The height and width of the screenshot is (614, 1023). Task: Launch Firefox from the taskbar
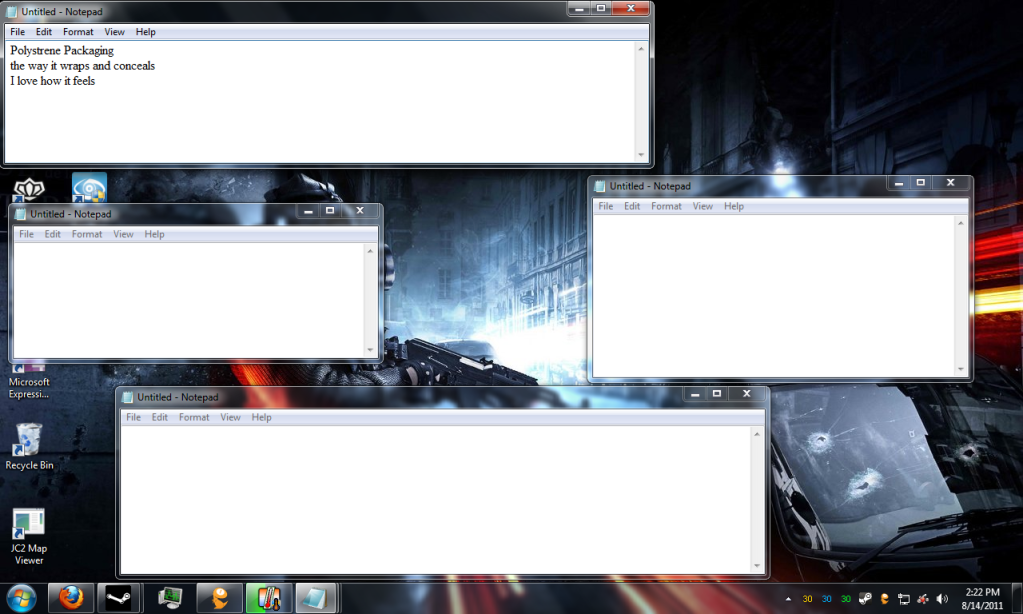click(x=71, y=598)
